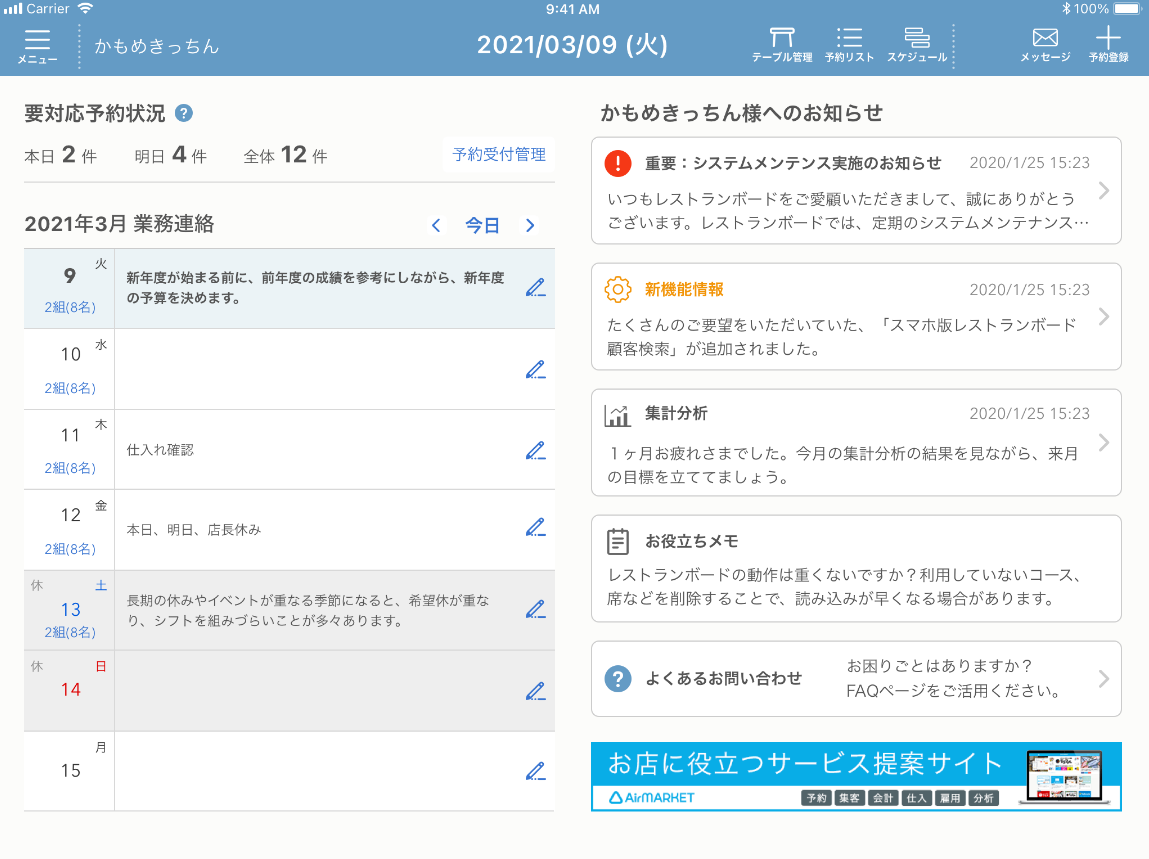Tap the Bluetooth status icon

point(1067,9)
